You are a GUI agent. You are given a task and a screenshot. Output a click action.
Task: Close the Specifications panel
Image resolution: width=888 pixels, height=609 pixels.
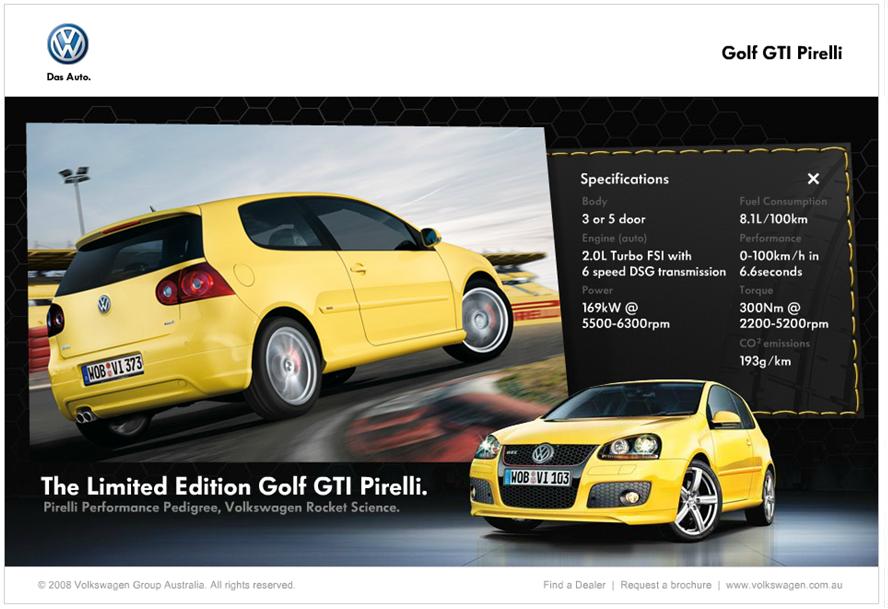[x=813, y=179]
